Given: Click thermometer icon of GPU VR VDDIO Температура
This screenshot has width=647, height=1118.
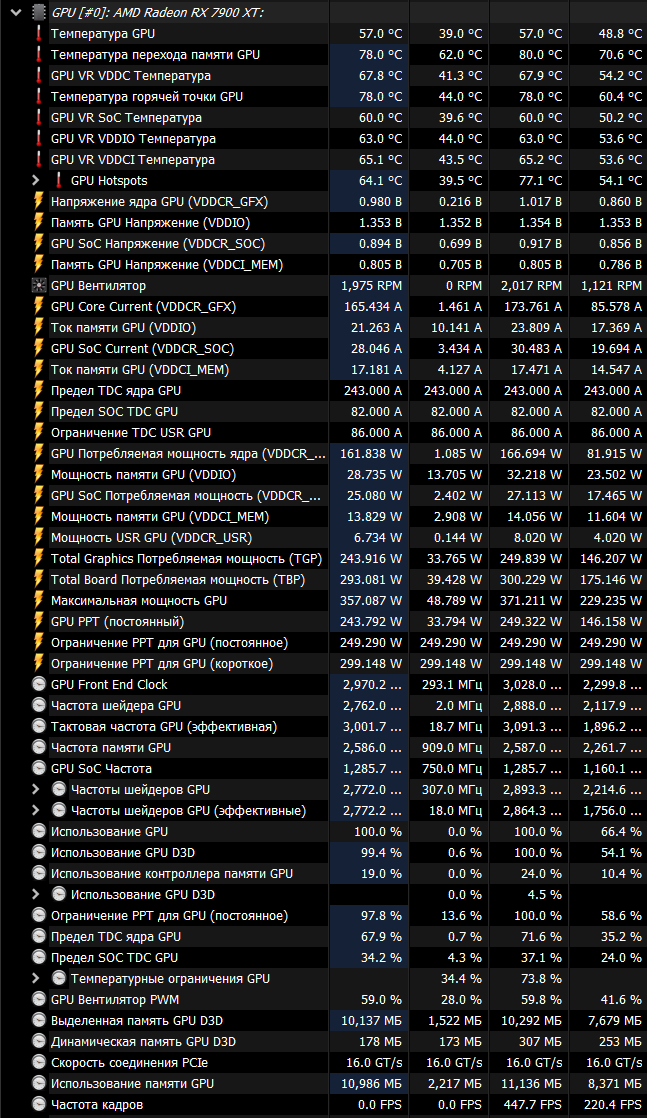Looking at the screenshot, I should [x=39, y=138].
